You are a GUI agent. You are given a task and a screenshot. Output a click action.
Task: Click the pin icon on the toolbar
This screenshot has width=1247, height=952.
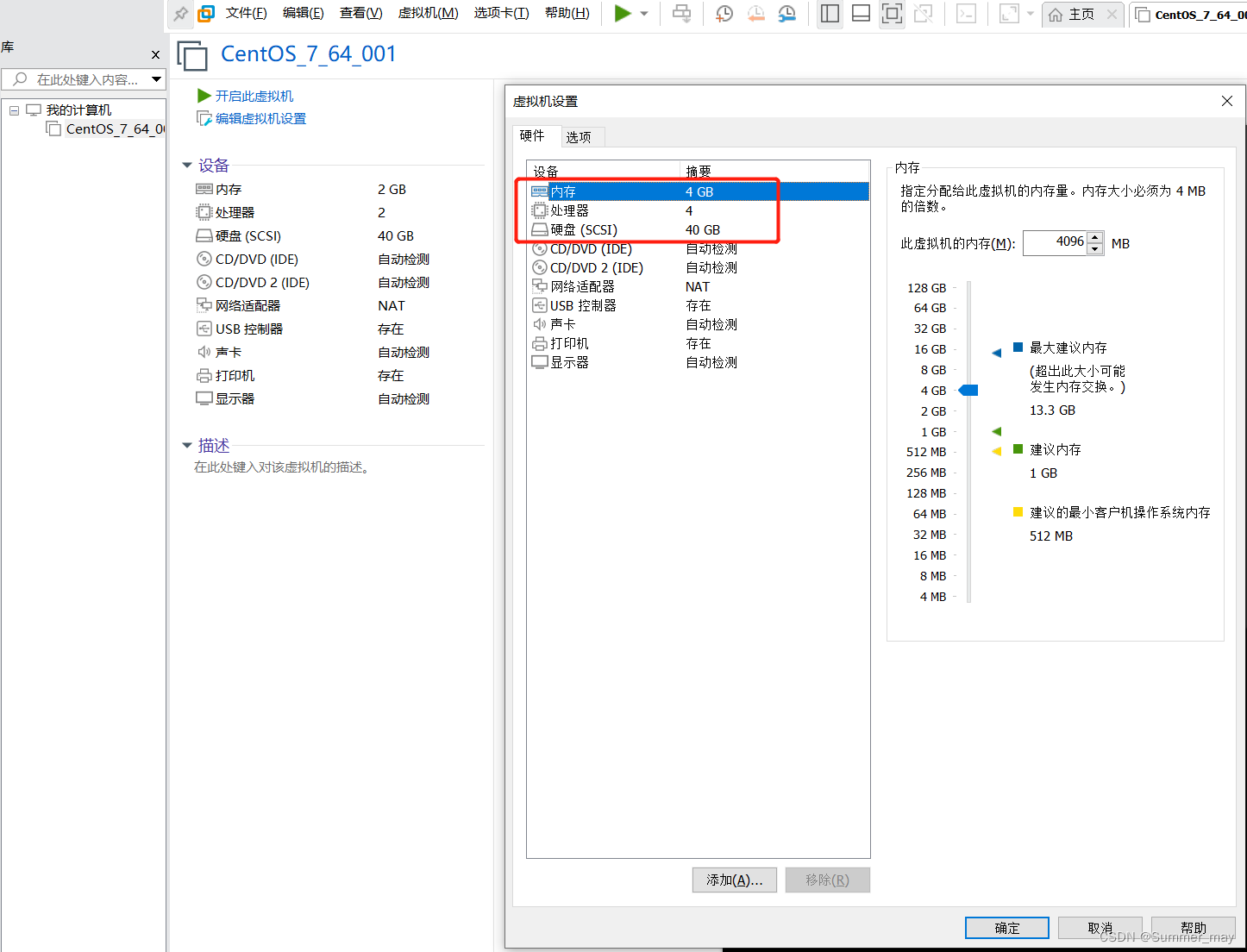(x=180, y=14)
